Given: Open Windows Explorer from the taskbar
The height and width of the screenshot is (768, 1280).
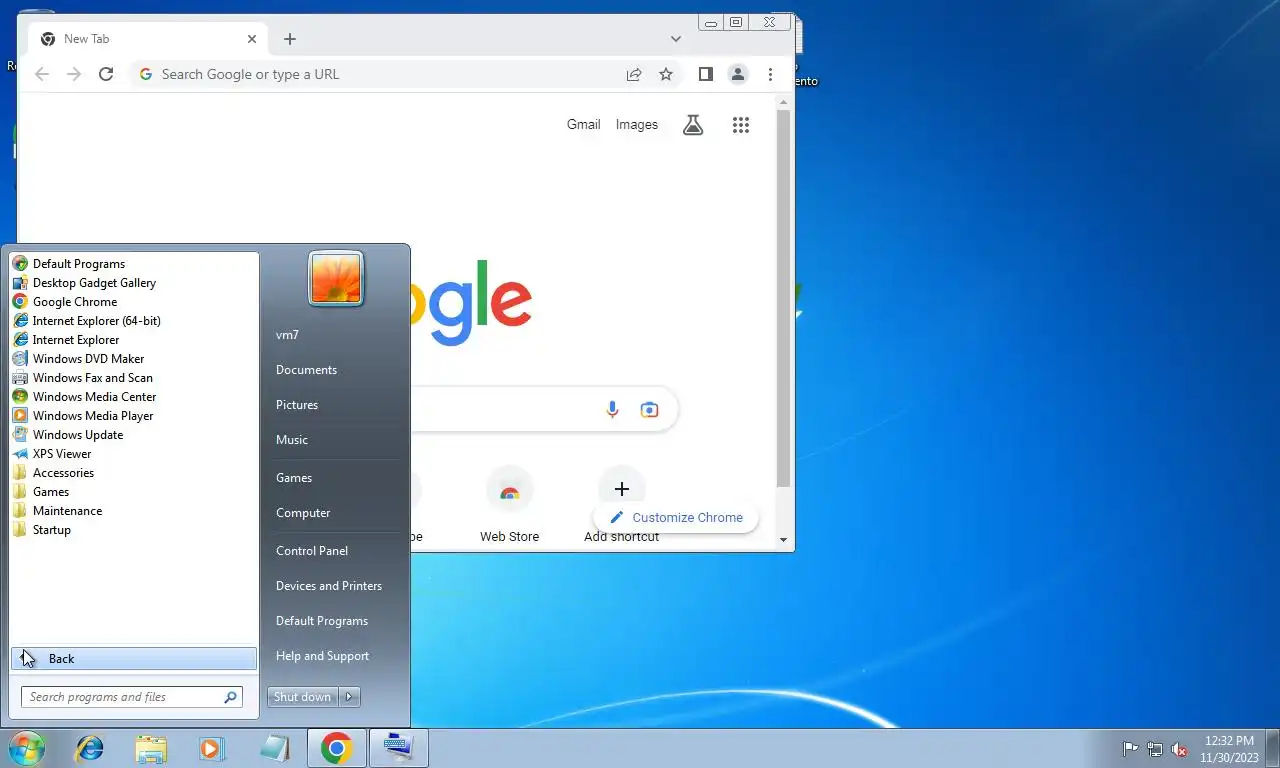Looking at the screenshot, I should [151, 748].
